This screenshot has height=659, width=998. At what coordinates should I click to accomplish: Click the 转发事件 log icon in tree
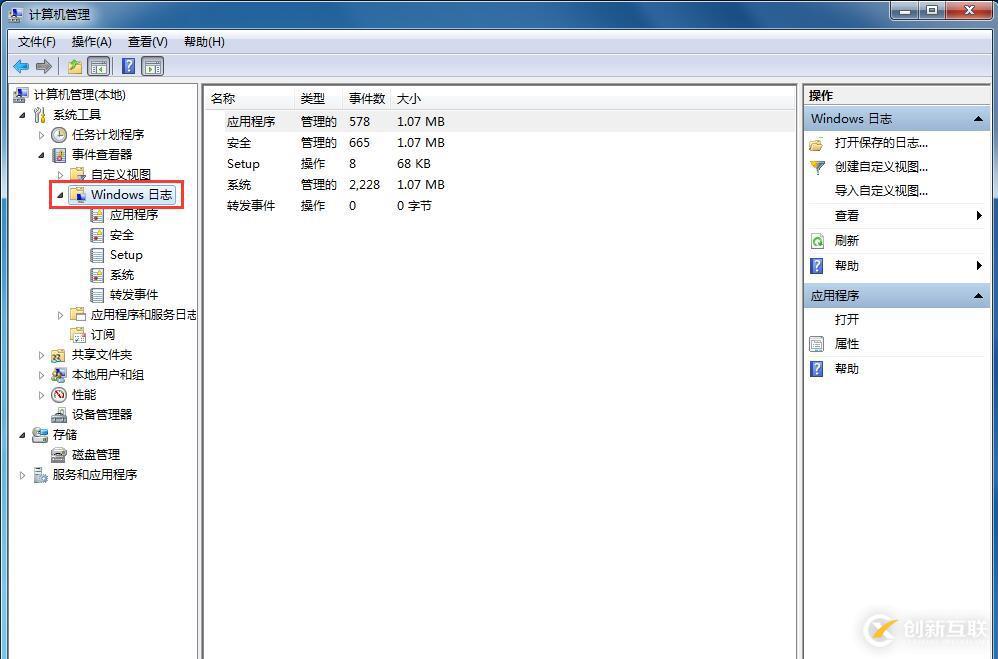pyautogui.click(x=97, y=295)
